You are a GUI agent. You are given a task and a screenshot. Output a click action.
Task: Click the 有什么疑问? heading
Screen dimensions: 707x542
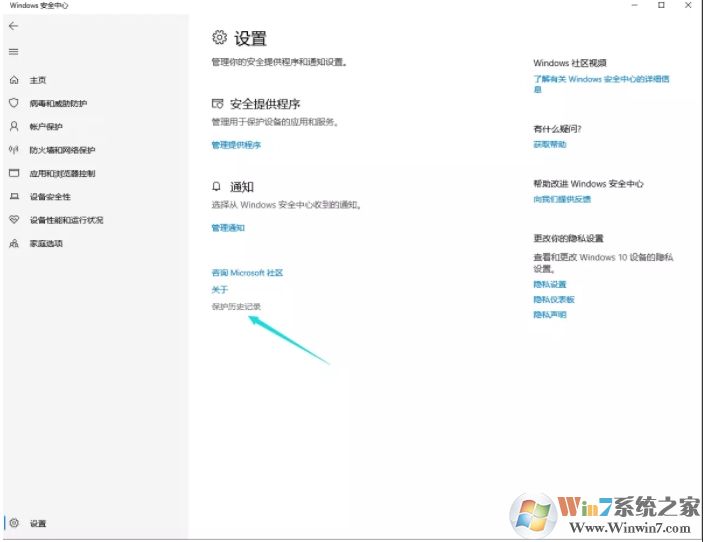(557, 129)
